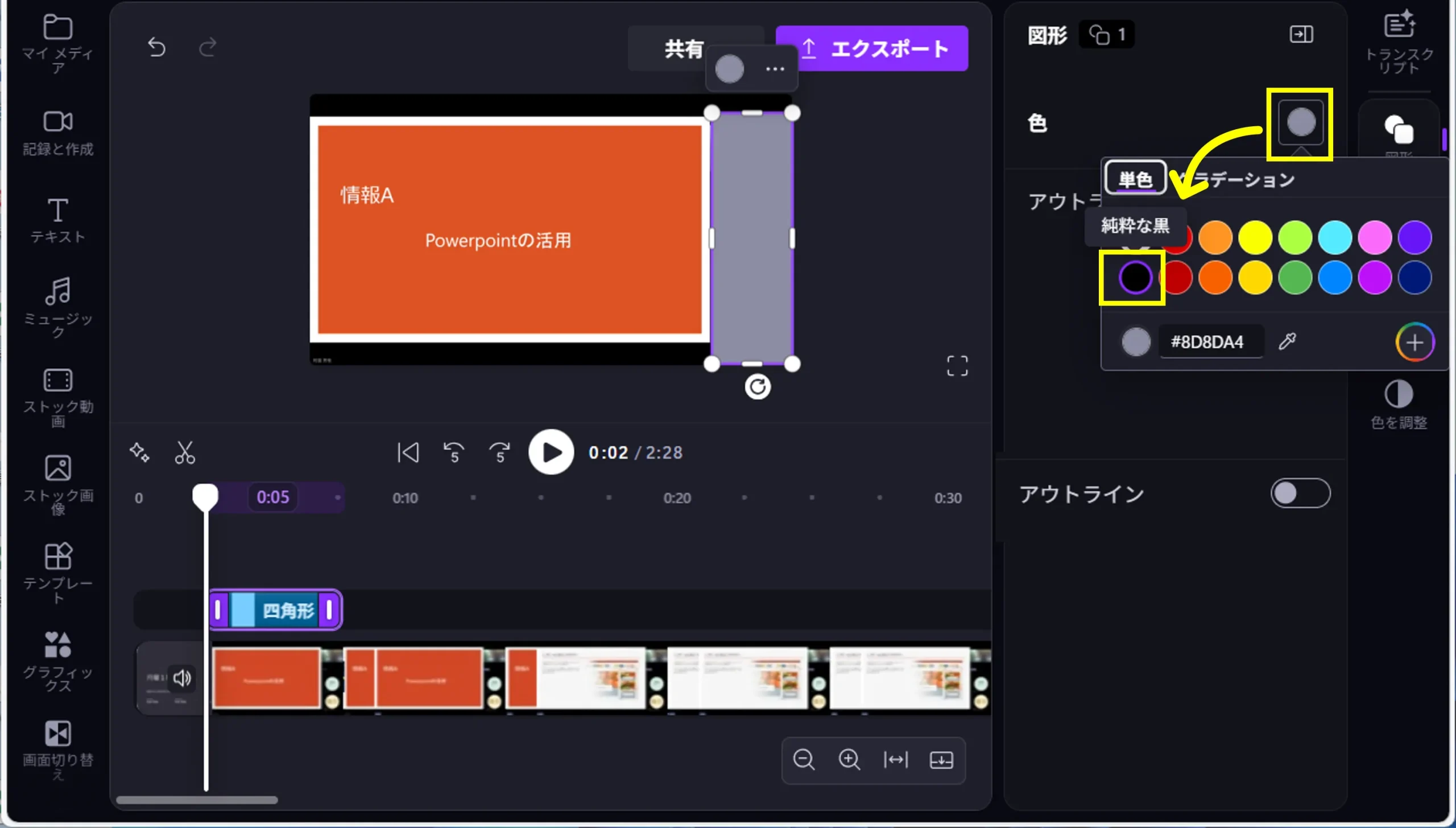1456x828 pixels.
Task: Switch to the グラデーション gradient tab
Action: pyautogui.click(x=1246, y=180)
